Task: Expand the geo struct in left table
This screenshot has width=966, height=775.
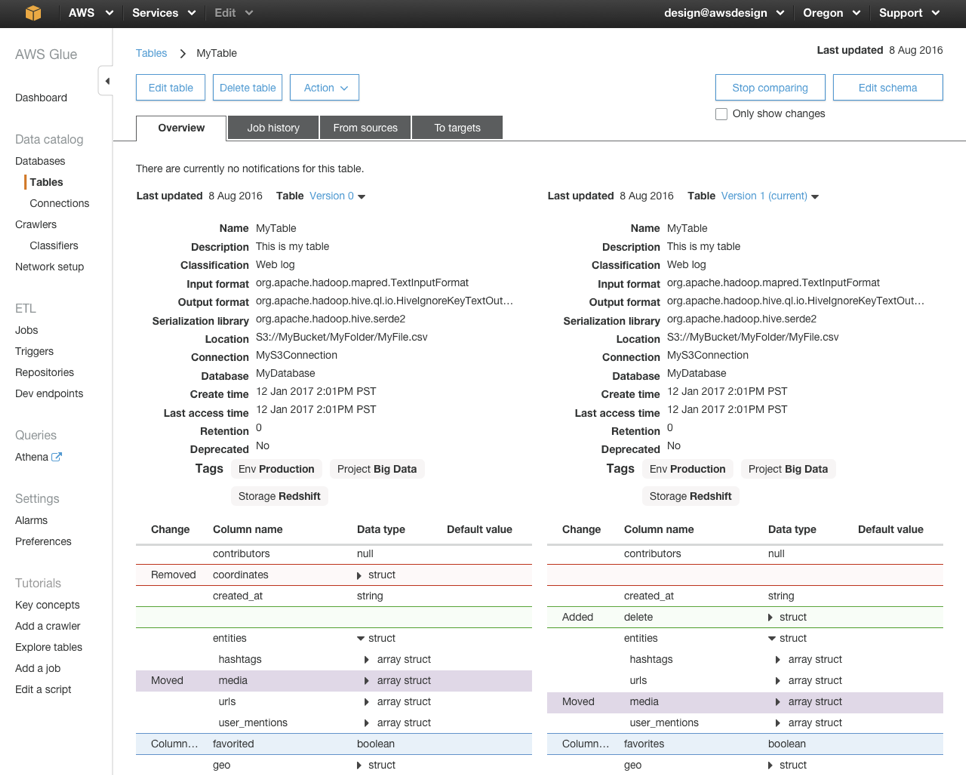Action: (359, 765)
